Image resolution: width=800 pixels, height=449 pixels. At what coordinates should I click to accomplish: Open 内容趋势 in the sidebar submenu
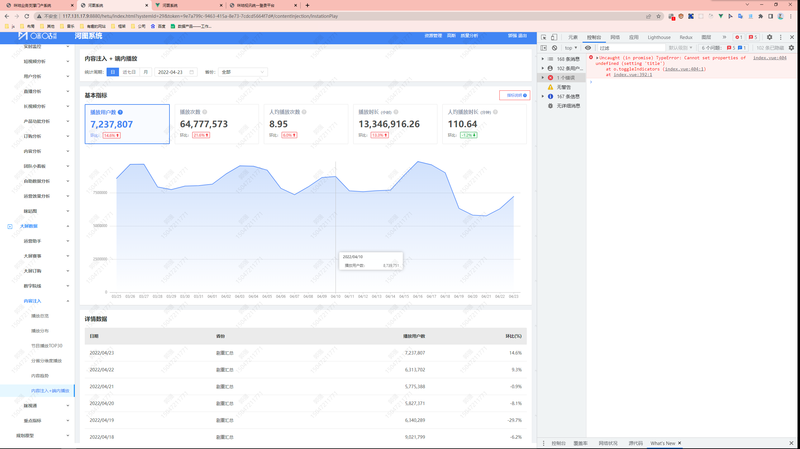40,376
